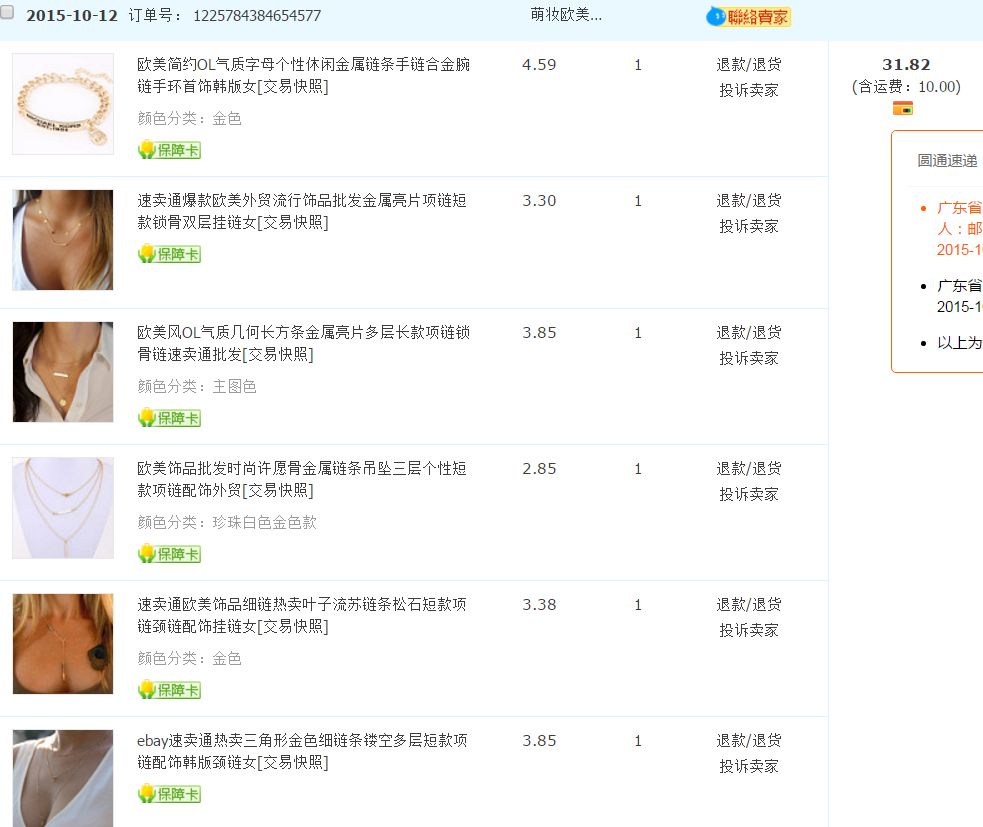Click 保障卡 badge under 速卖通爆款 double-layer necklace
Image resolution: width=983 pixels, height=827 pixels.
pyautogui.click(x=170, y=254)
